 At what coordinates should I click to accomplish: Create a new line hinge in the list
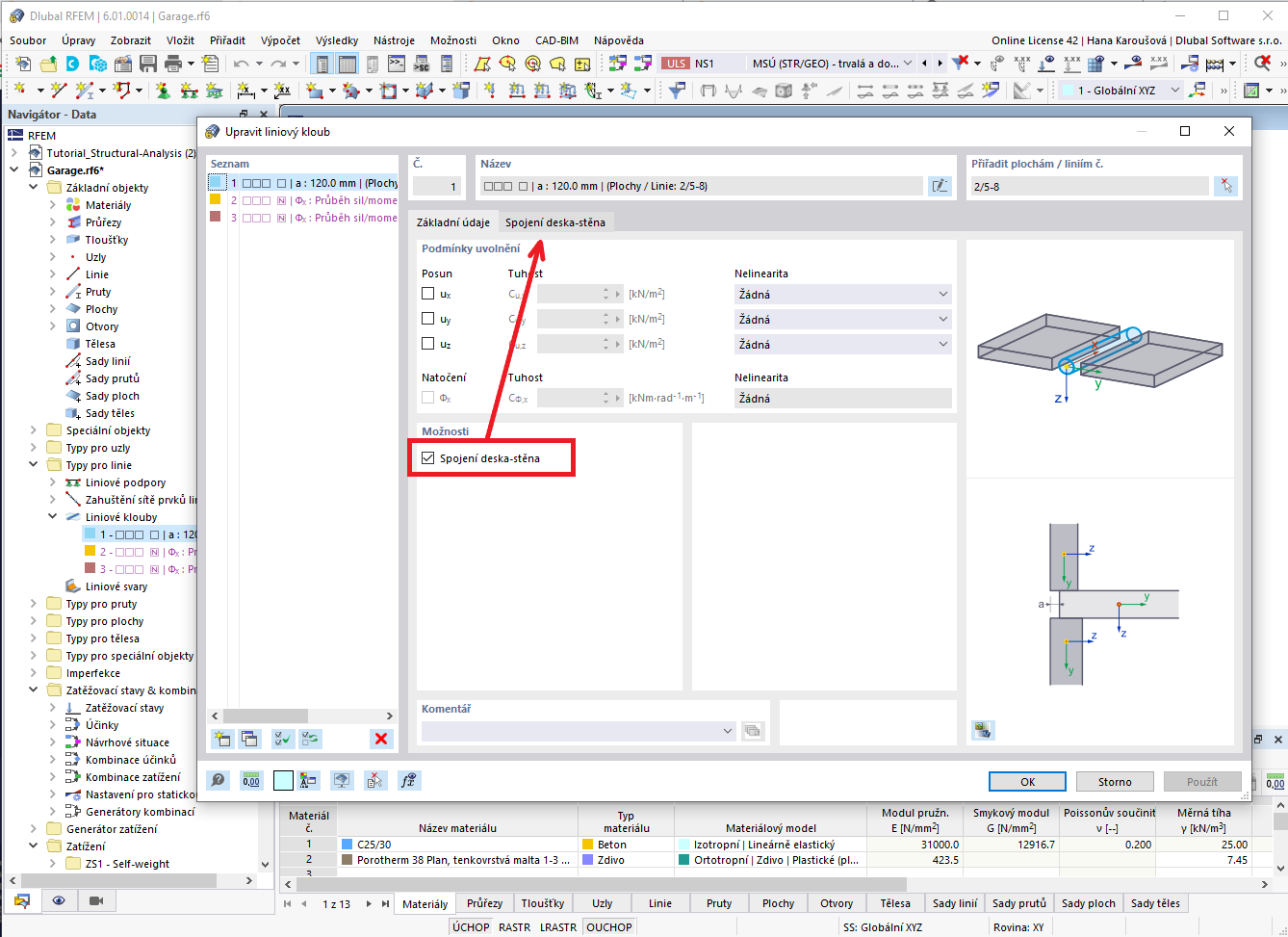click(x=222, y=739)
